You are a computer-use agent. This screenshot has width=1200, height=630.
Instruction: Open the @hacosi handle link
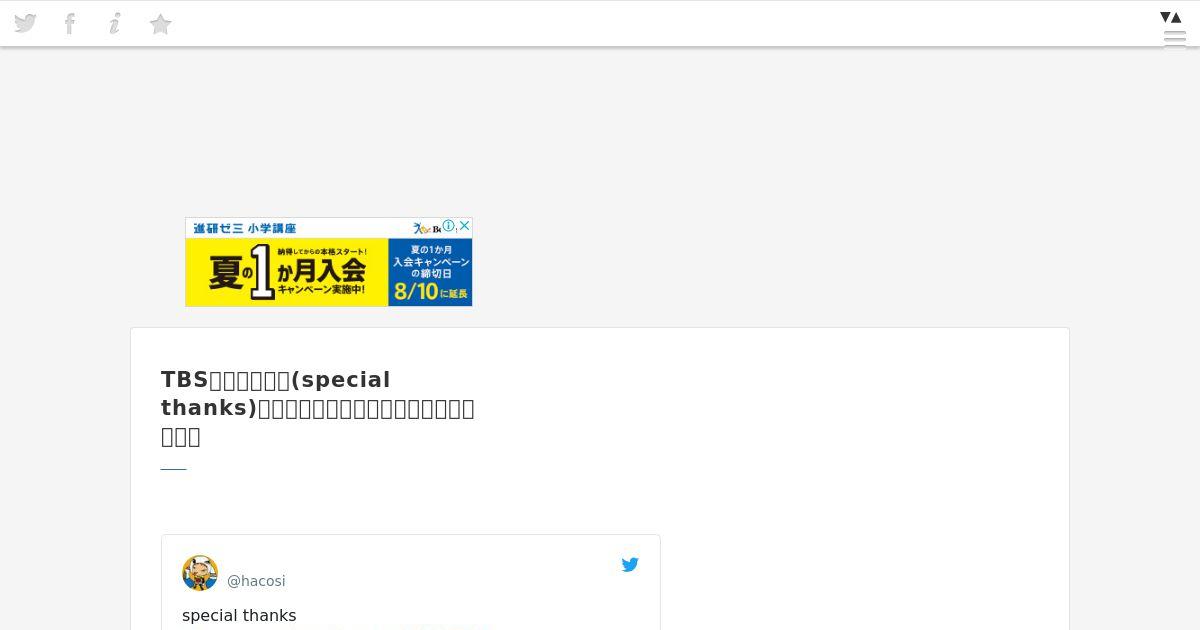(x=256, y=581)
